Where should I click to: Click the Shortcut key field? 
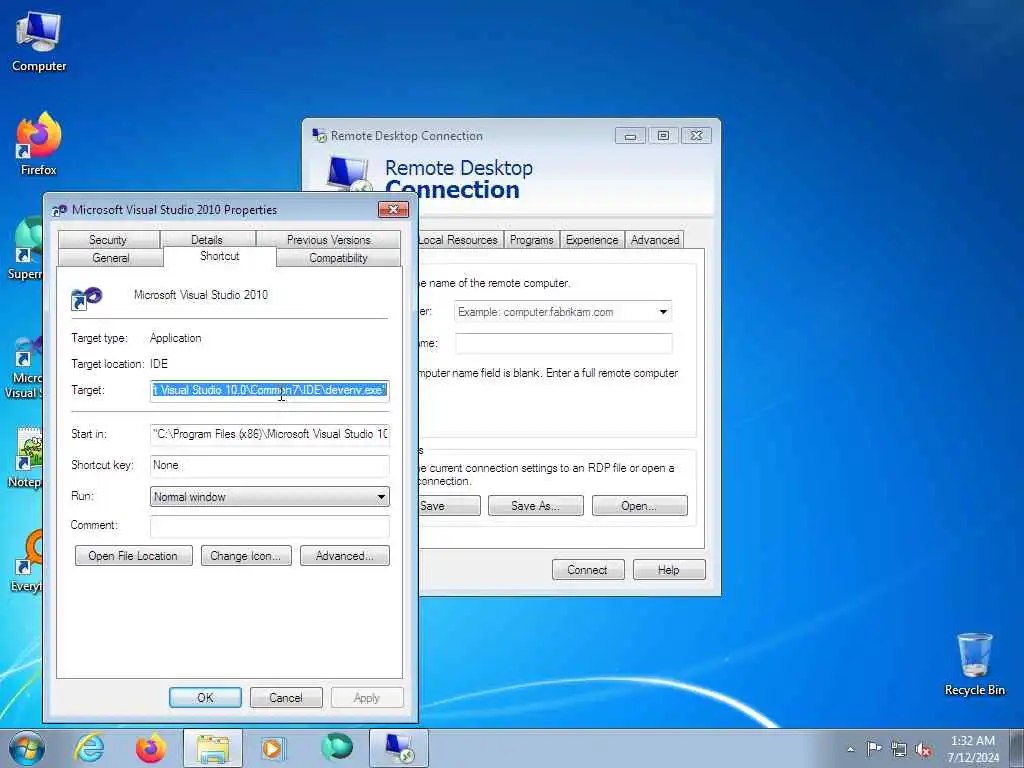[270, 465]
